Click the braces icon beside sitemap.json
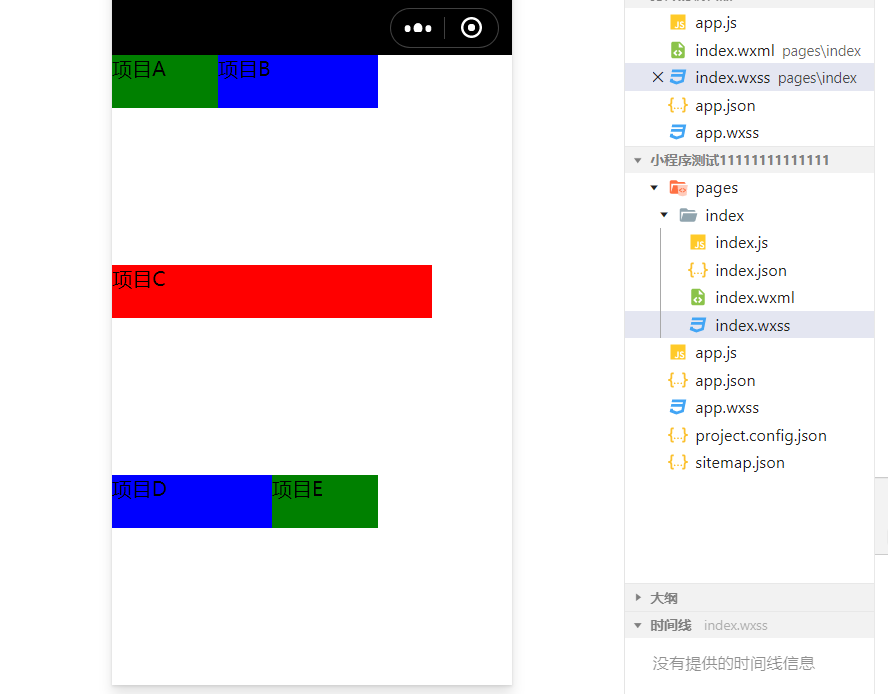 point(678,462)
